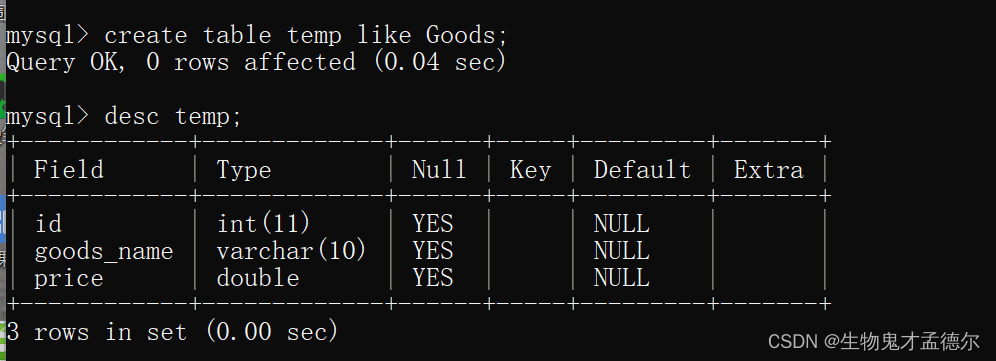Select the Key column header
996x361 pixels.
pyautogui.click(x=530, y=170)
